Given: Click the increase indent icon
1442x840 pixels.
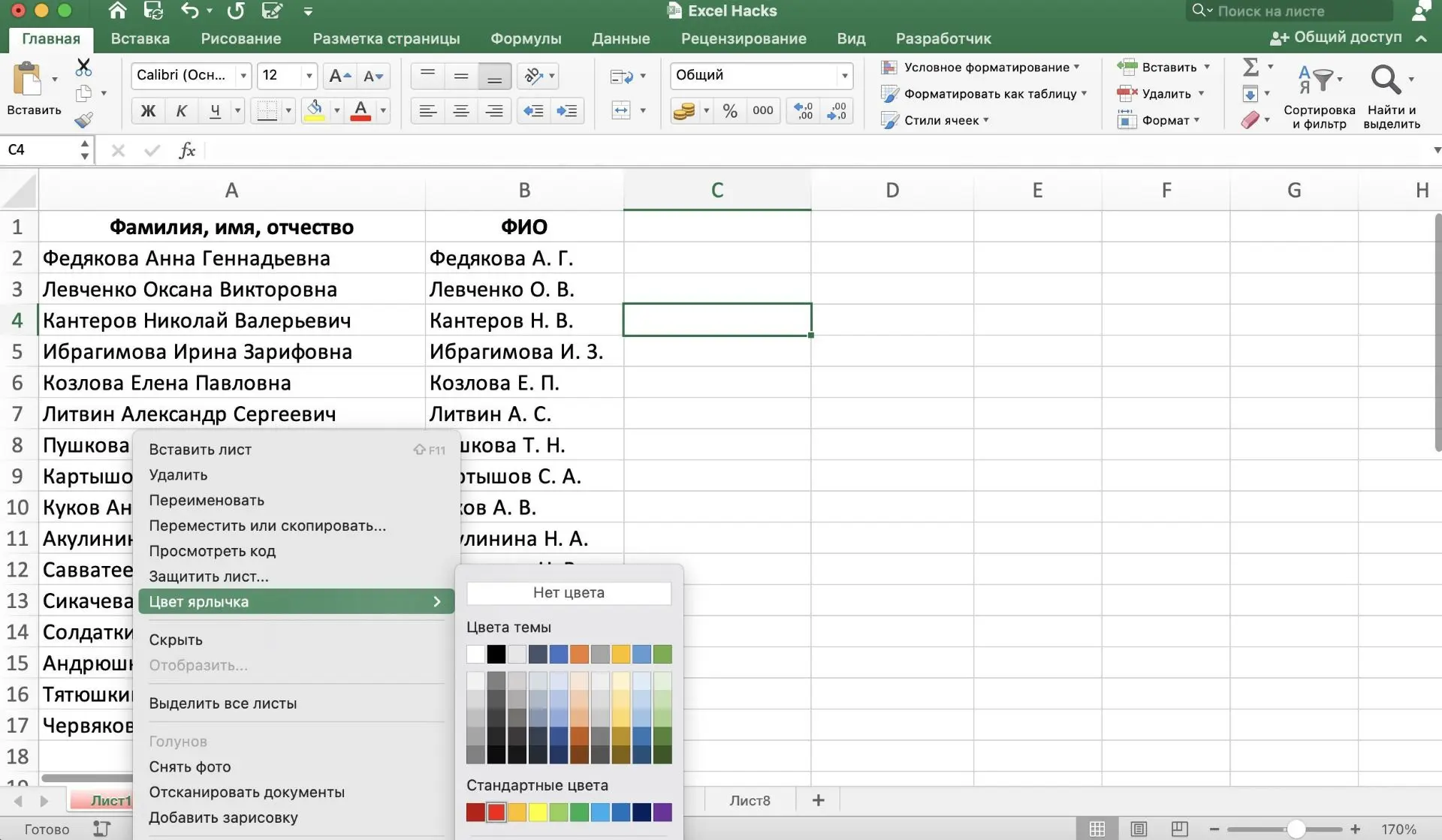Looking at the screenshot, I should (x=567, y=111).
